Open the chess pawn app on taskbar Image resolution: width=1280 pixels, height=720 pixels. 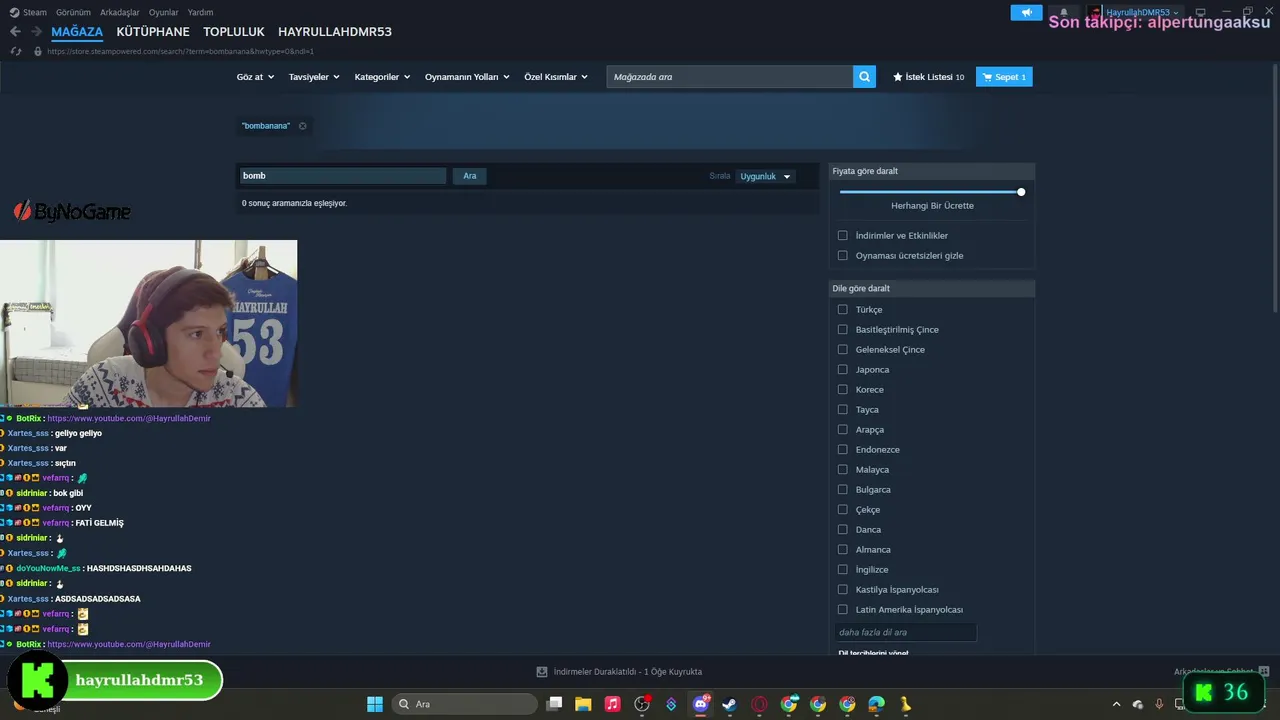pyautogui.click(x=905, y=704)
